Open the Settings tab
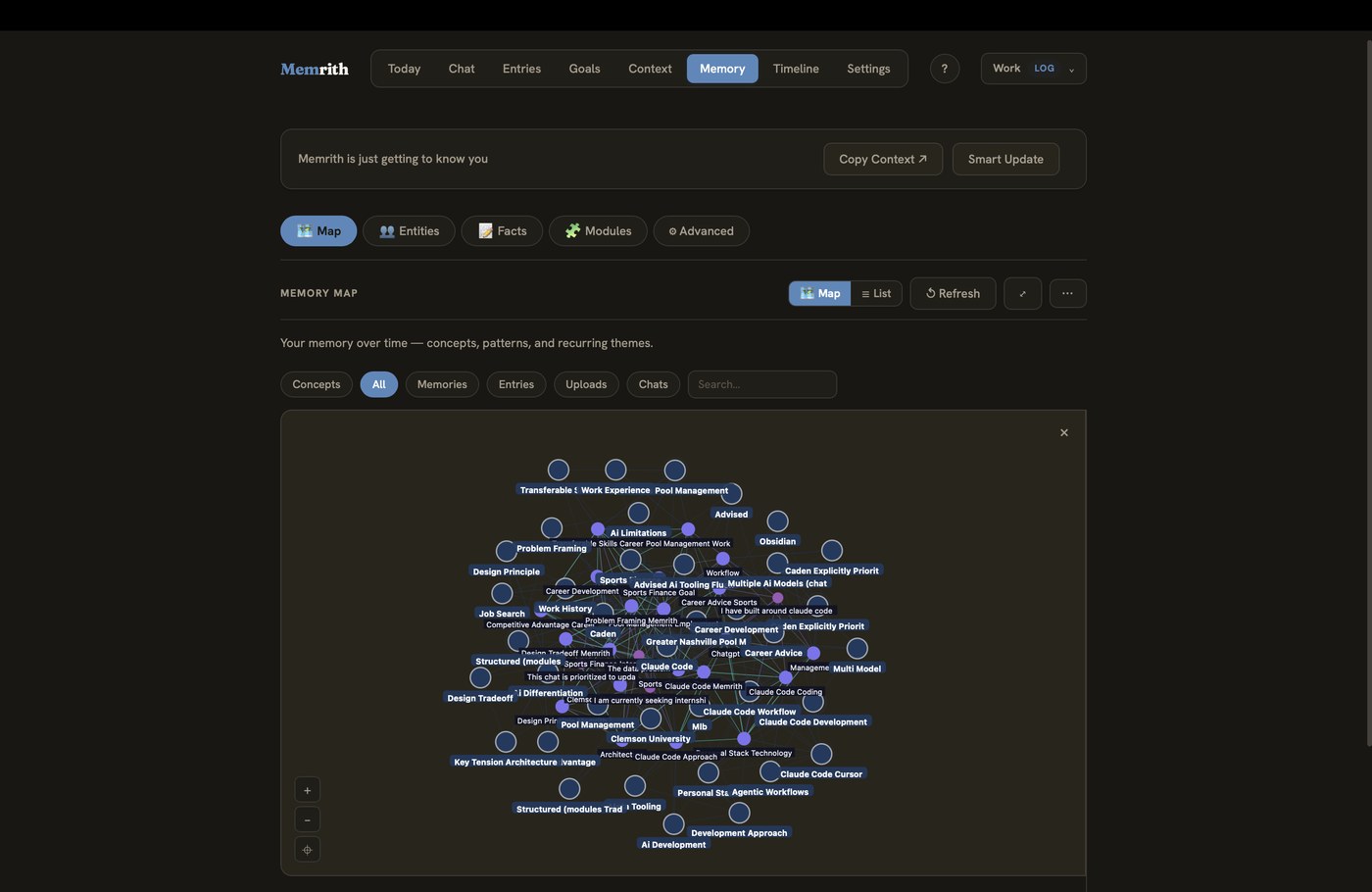Screen dimensions: 1372x892 point(868,69)
